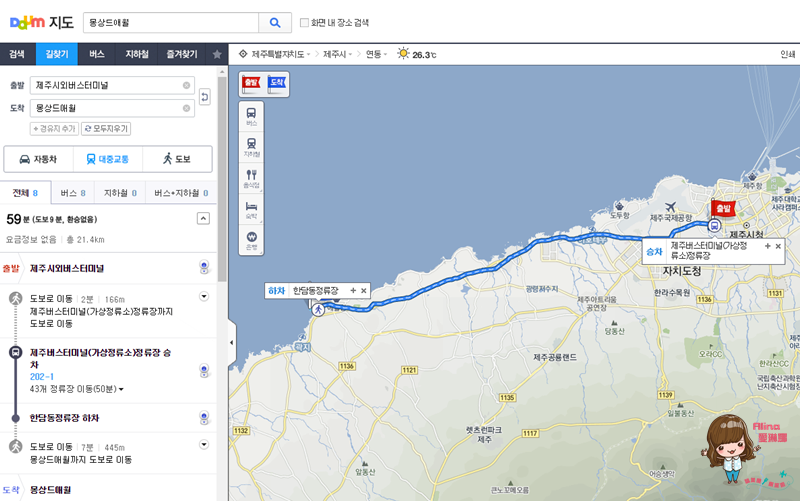Open the 202-1 bus route link
This screenshot has height=501, width=800.
point(42,377)
